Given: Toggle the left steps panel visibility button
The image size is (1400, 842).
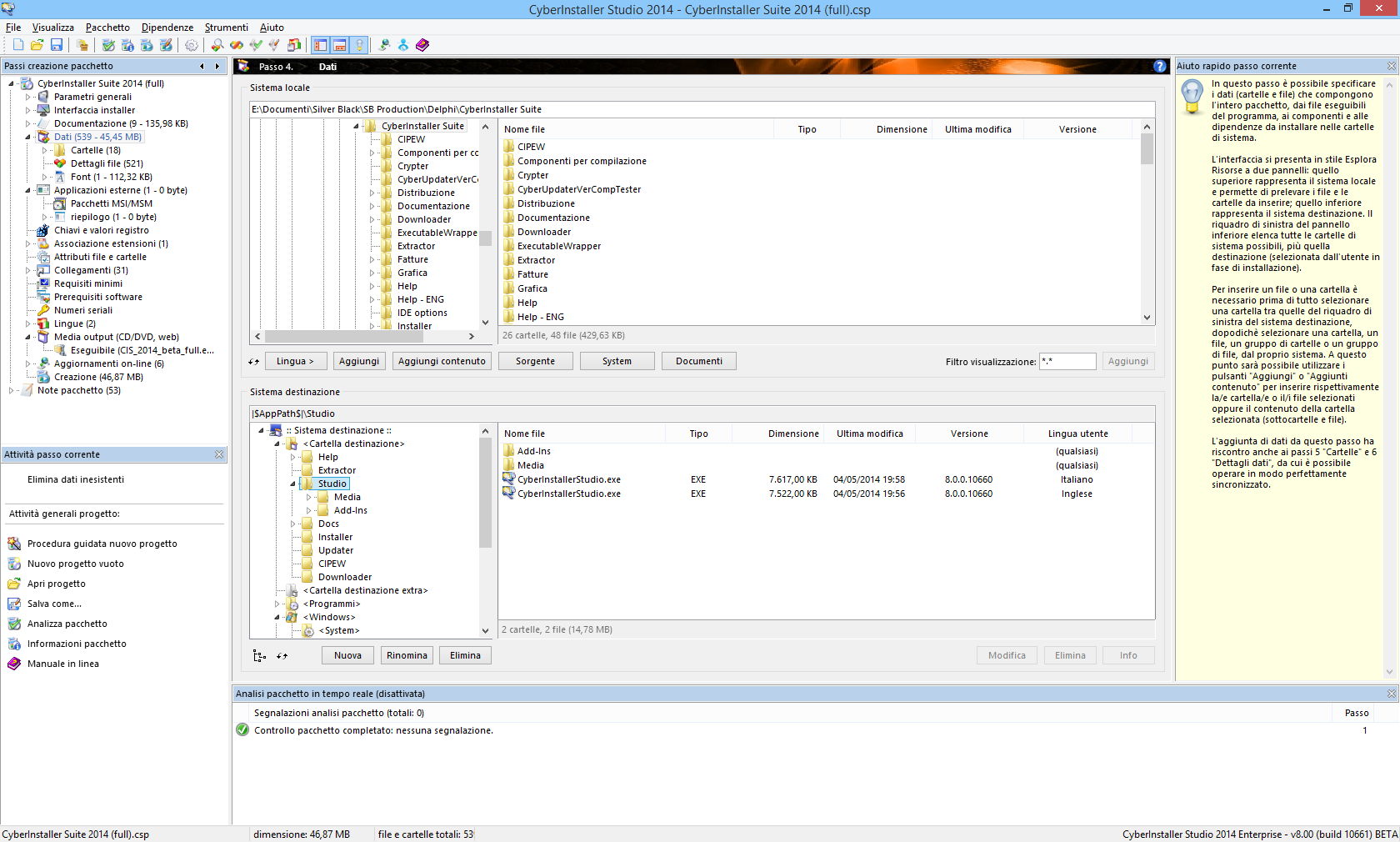Looking at the screenshot, I should tap(320, 45).
